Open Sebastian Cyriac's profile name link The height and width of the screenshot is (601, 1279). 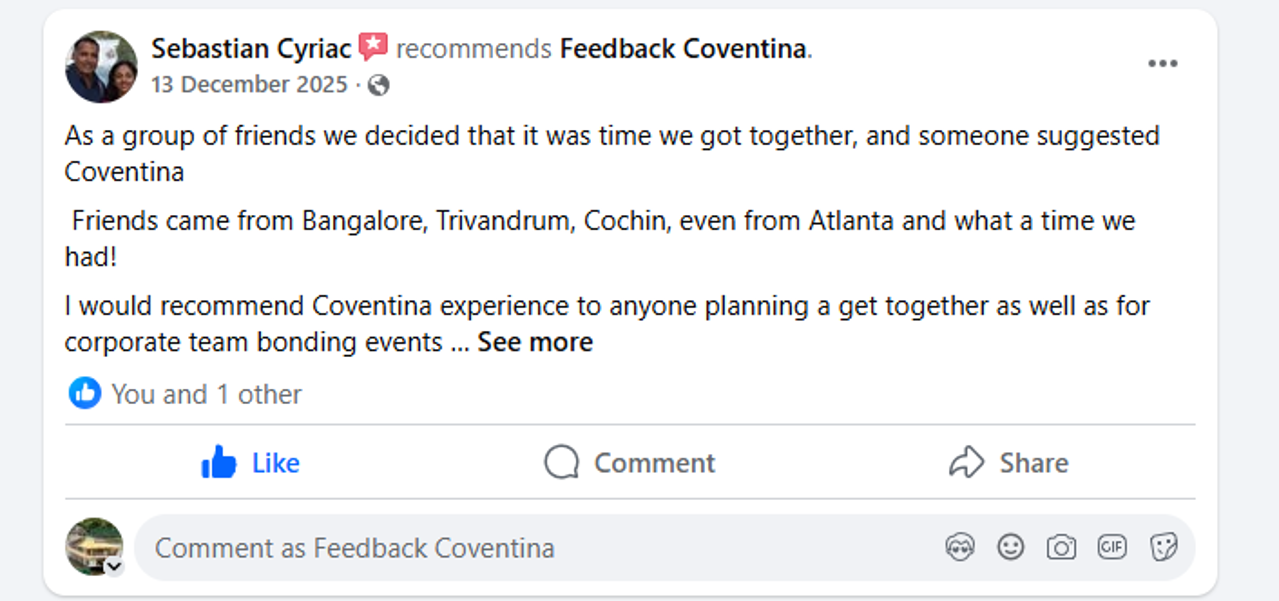click(x=251, y=48)
